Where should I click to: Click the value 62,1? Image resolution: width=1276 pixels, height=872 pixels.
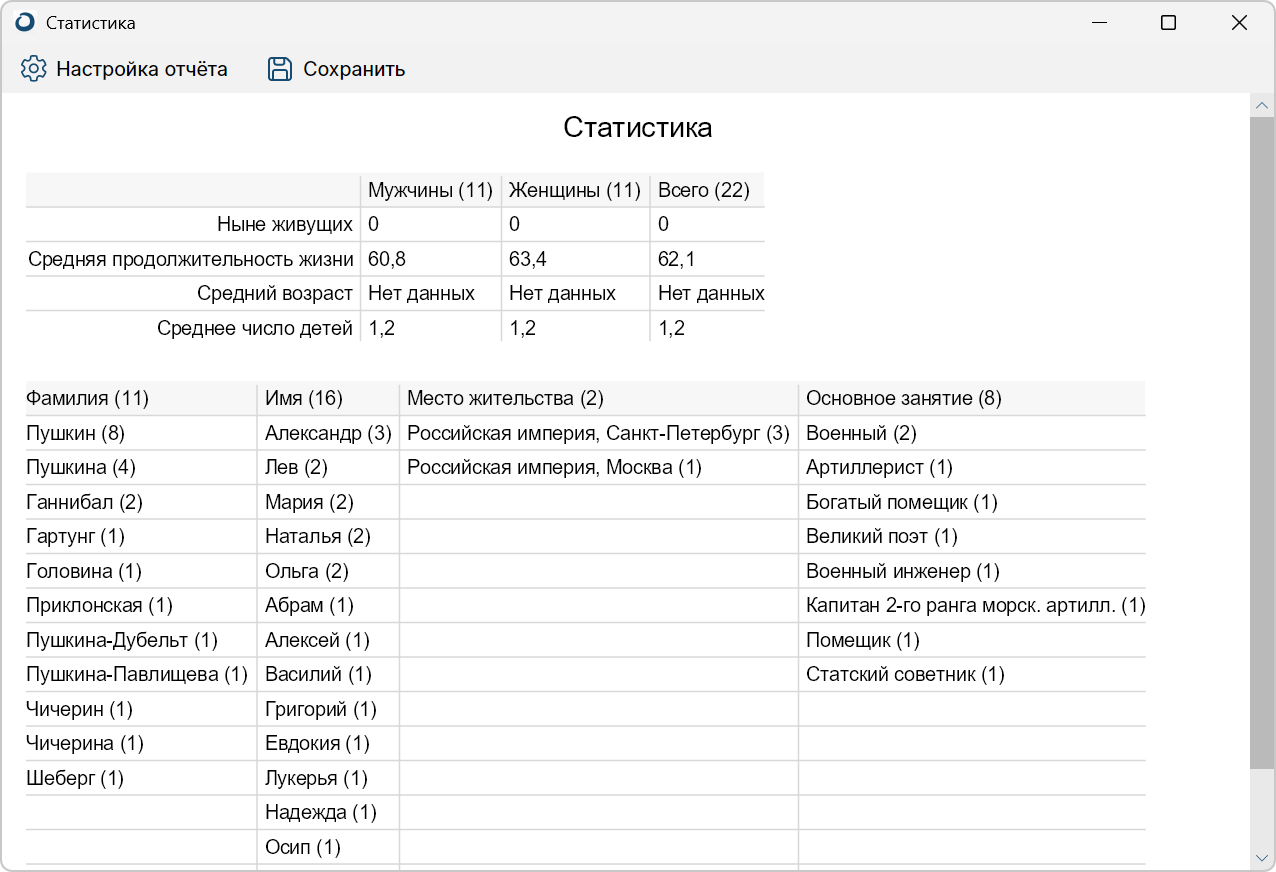click(x=676, y=259)
